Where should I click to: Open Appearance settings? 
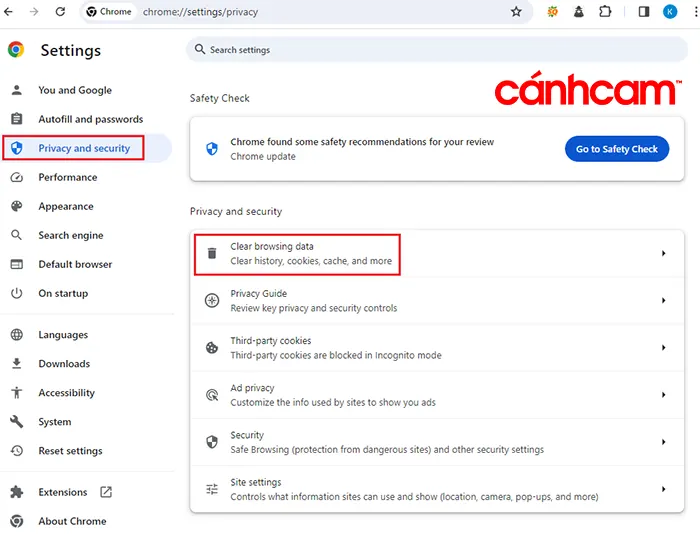pyautogui.click(x=66, y=206)
